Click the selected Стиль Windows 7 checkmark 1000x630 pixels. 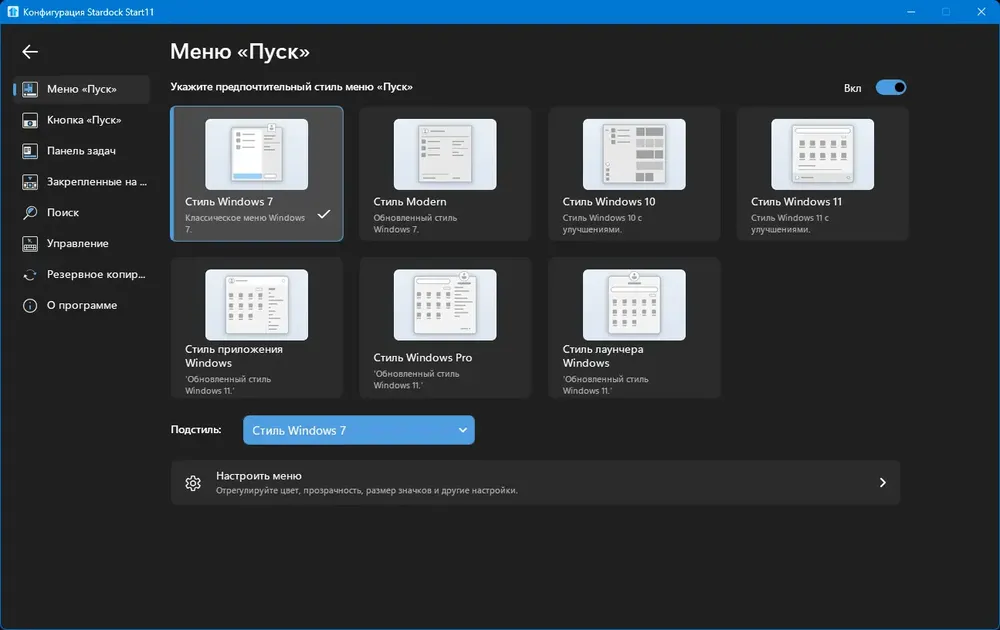pos(324,214)
